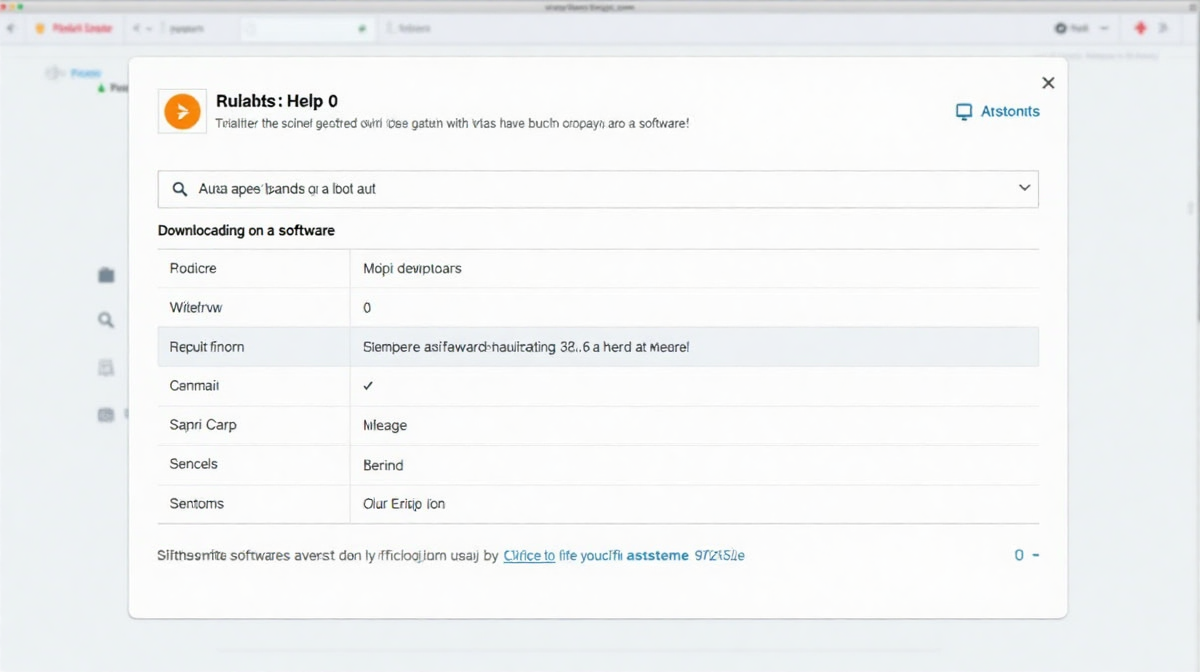
Task: Click the monitor icon beside Atstonits
Action: (964, 112)
